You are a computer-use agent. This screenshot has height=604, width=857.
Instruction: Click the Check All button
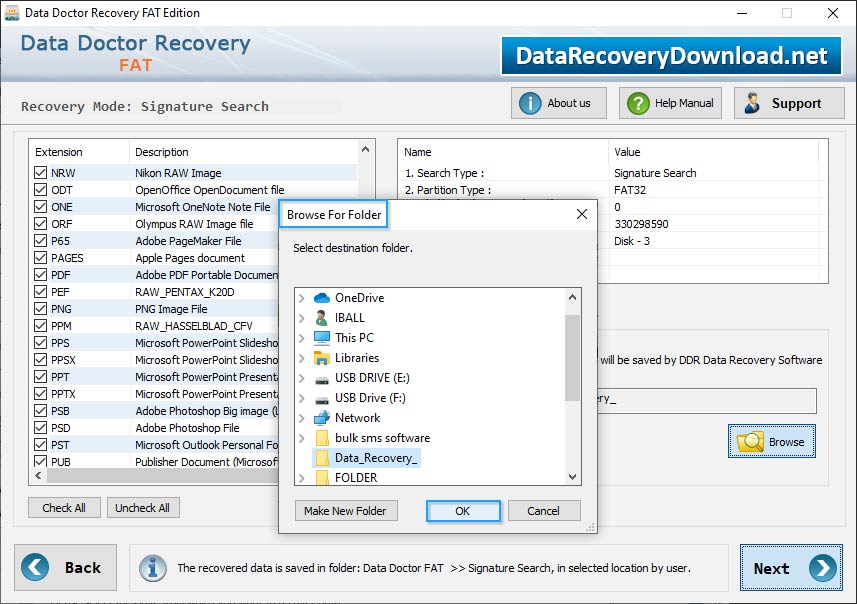64,508
